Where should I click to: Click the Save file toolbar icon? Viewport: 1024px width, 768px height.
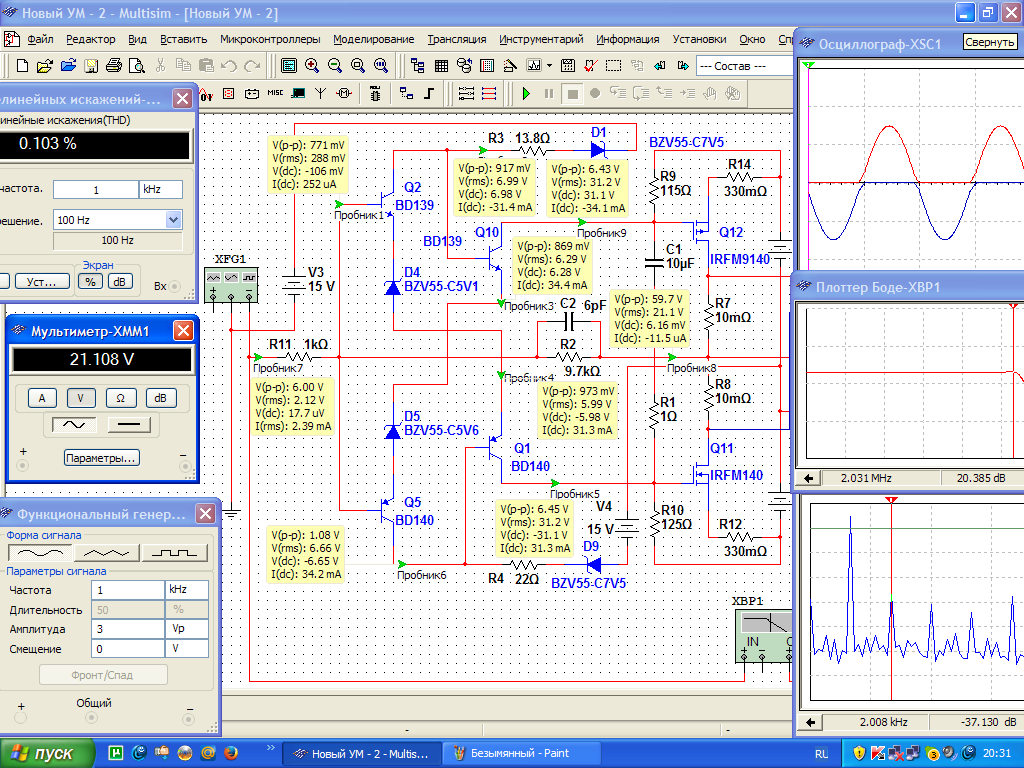click(91, 65)
